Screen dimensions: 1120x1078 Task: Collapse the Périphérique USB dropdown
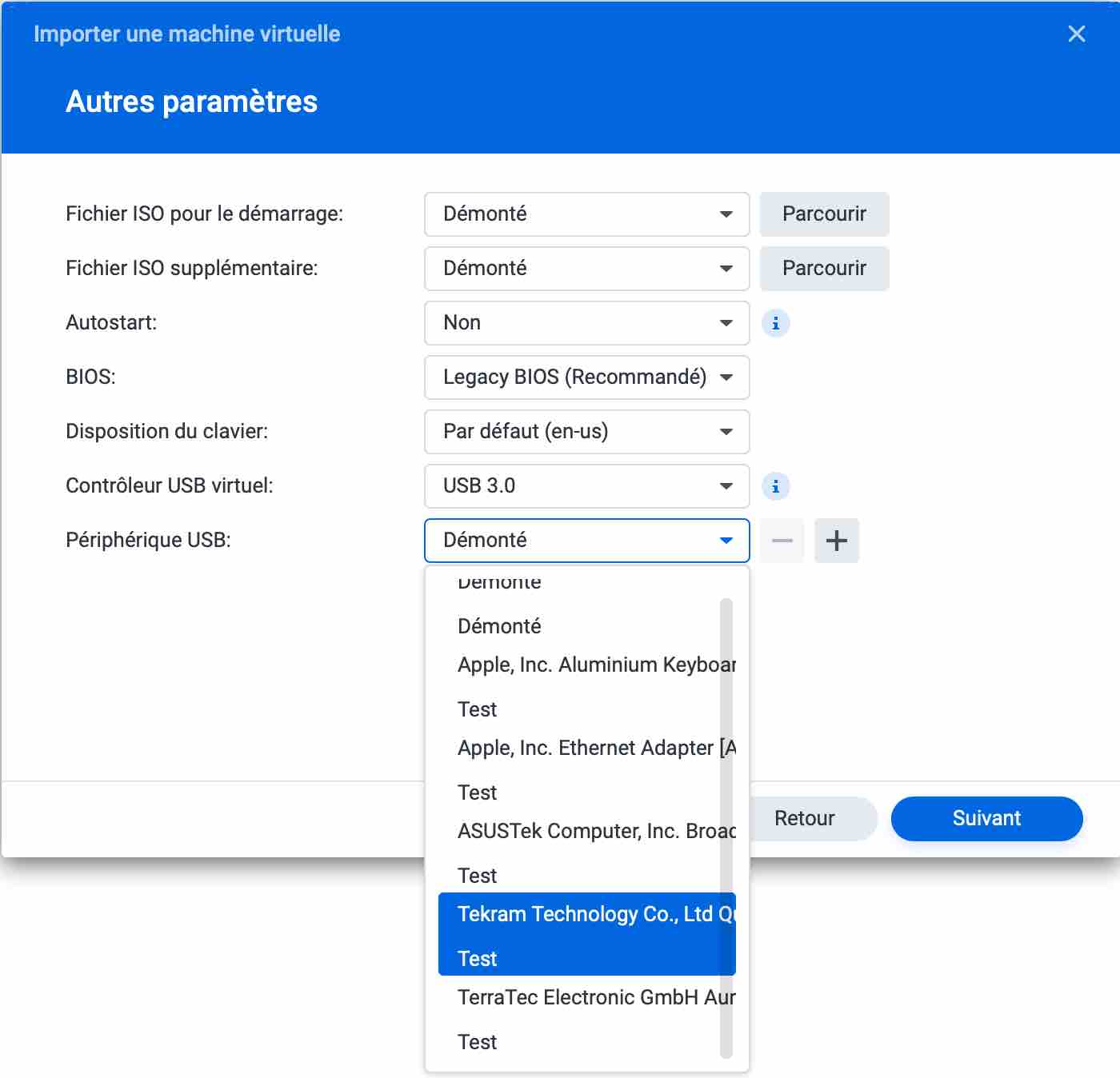pos(586,541)
